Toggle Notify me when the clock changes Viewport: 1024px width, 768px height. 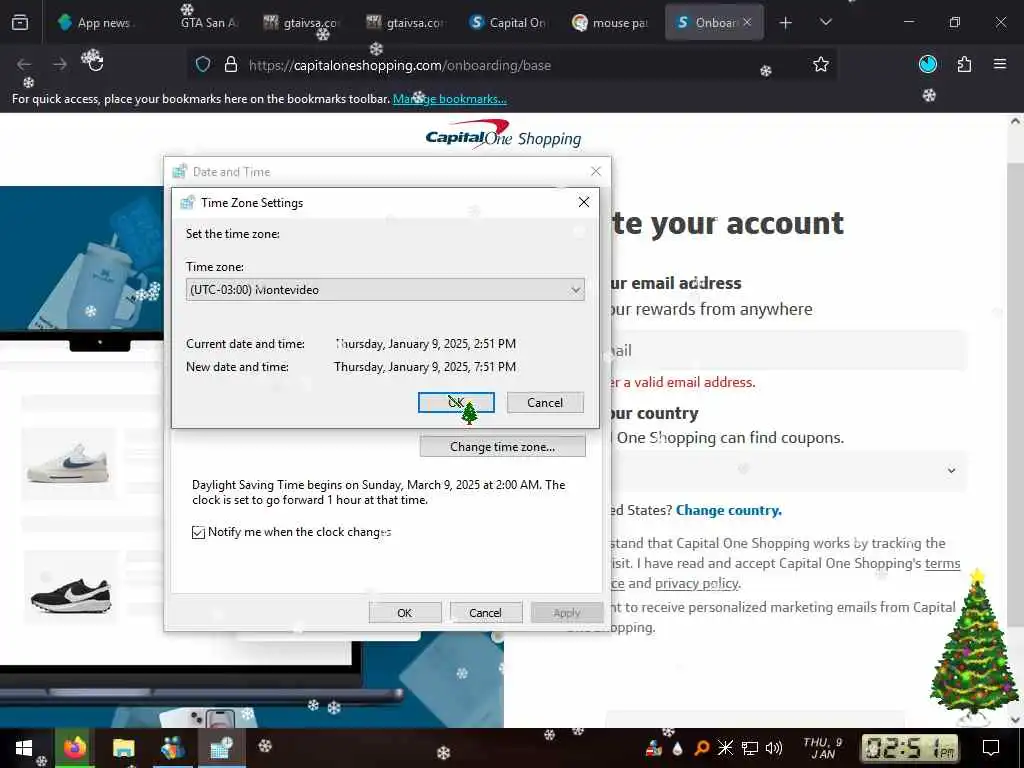(199, 532)
